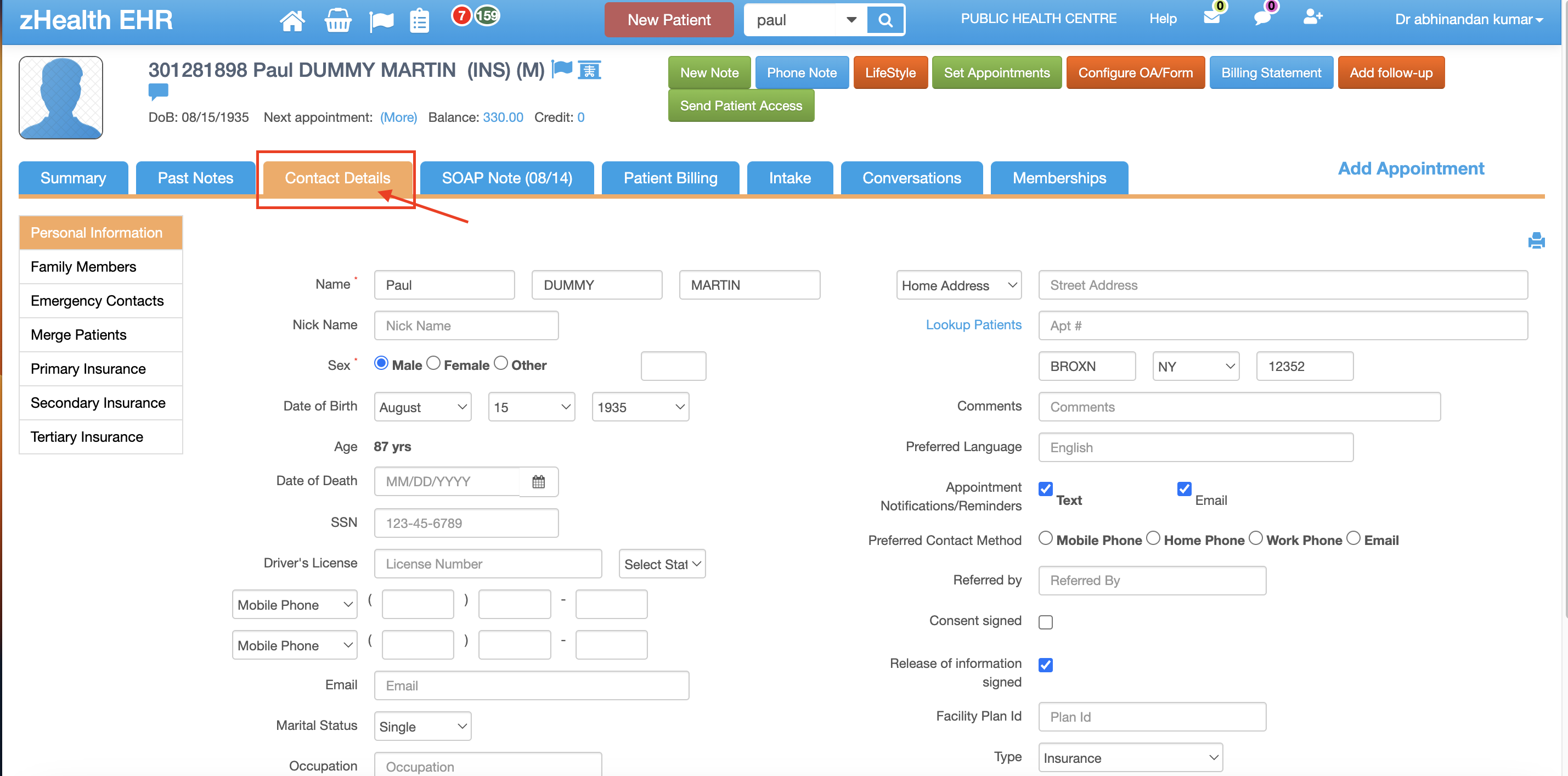
Task: Click the chart icon next to patient name
Action: [589, 70]
